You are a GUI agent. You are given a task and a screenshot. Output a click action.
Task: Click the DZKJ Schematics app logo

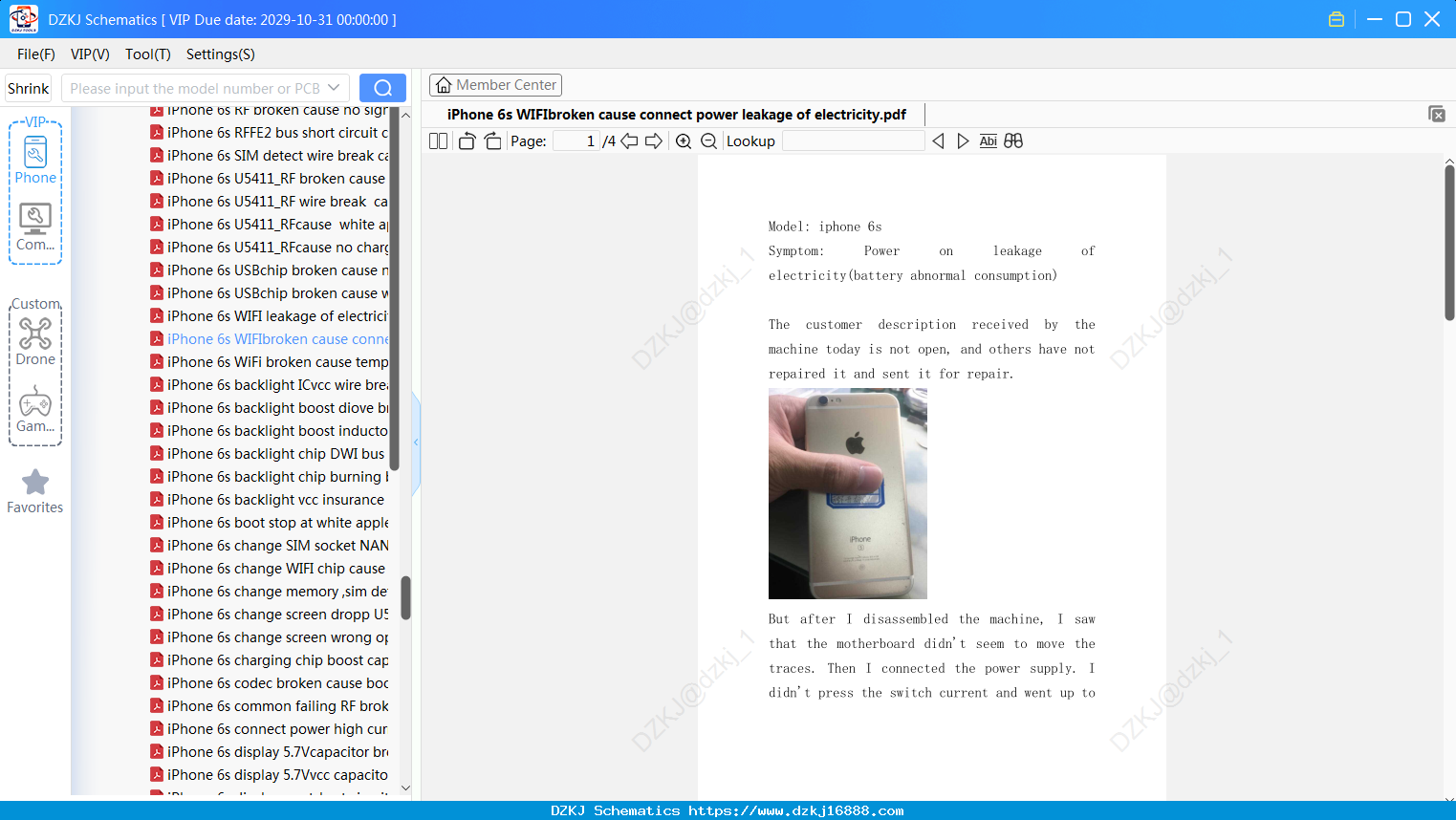pyautogui.click(x=23, y=19)
